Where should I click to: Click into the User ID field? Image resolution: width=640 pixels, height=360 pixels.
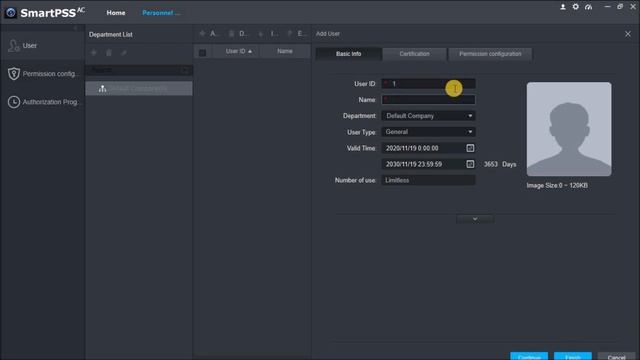428,84
